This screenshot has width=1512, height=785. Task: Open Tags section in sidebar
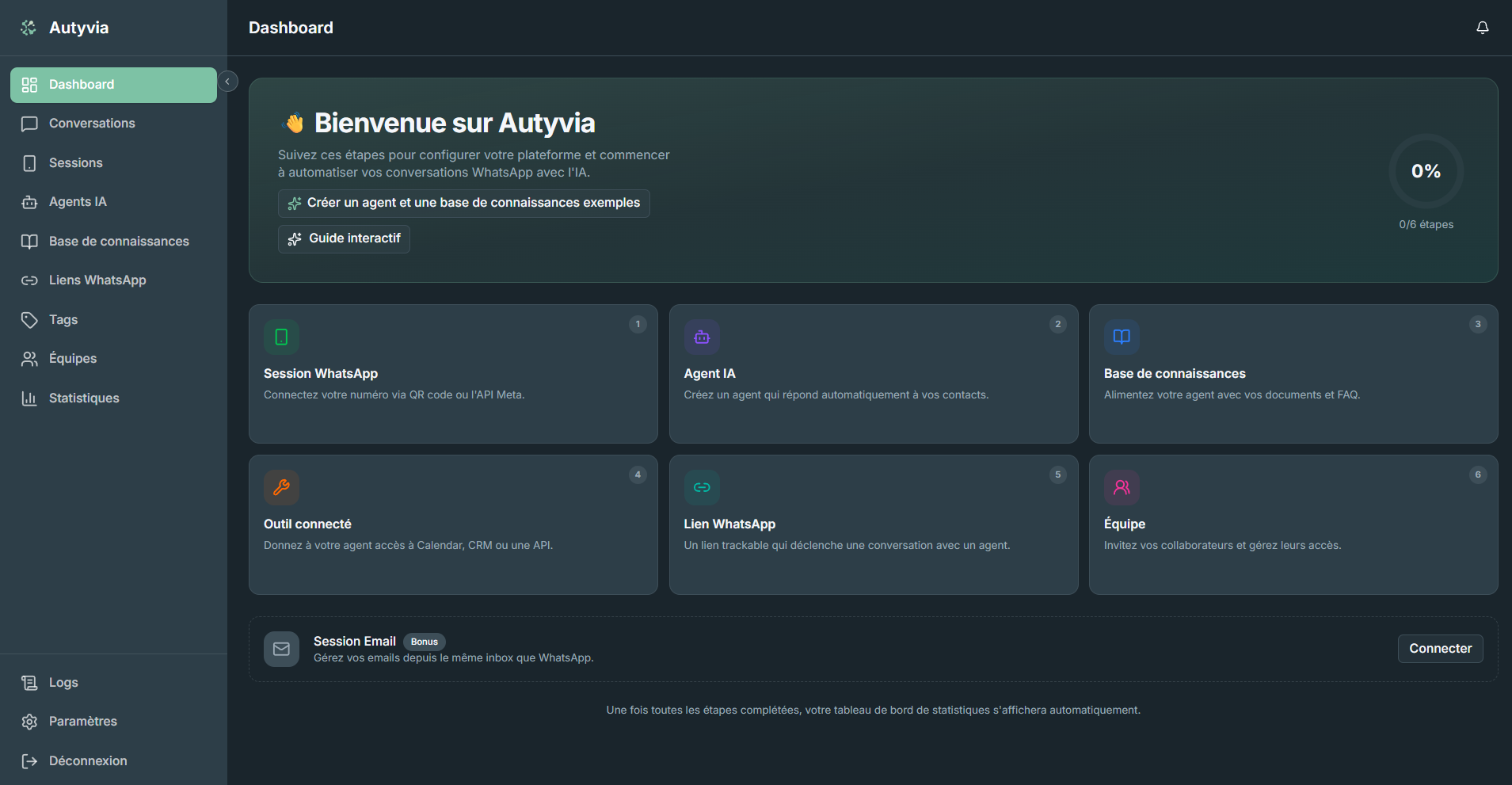coord(113,320)
